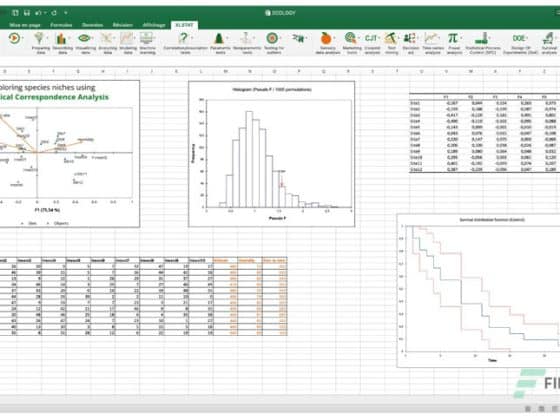Open Conjoint analysis CJT icon
The height and width of the screenshot is (420, 560).
coord(371,38)
